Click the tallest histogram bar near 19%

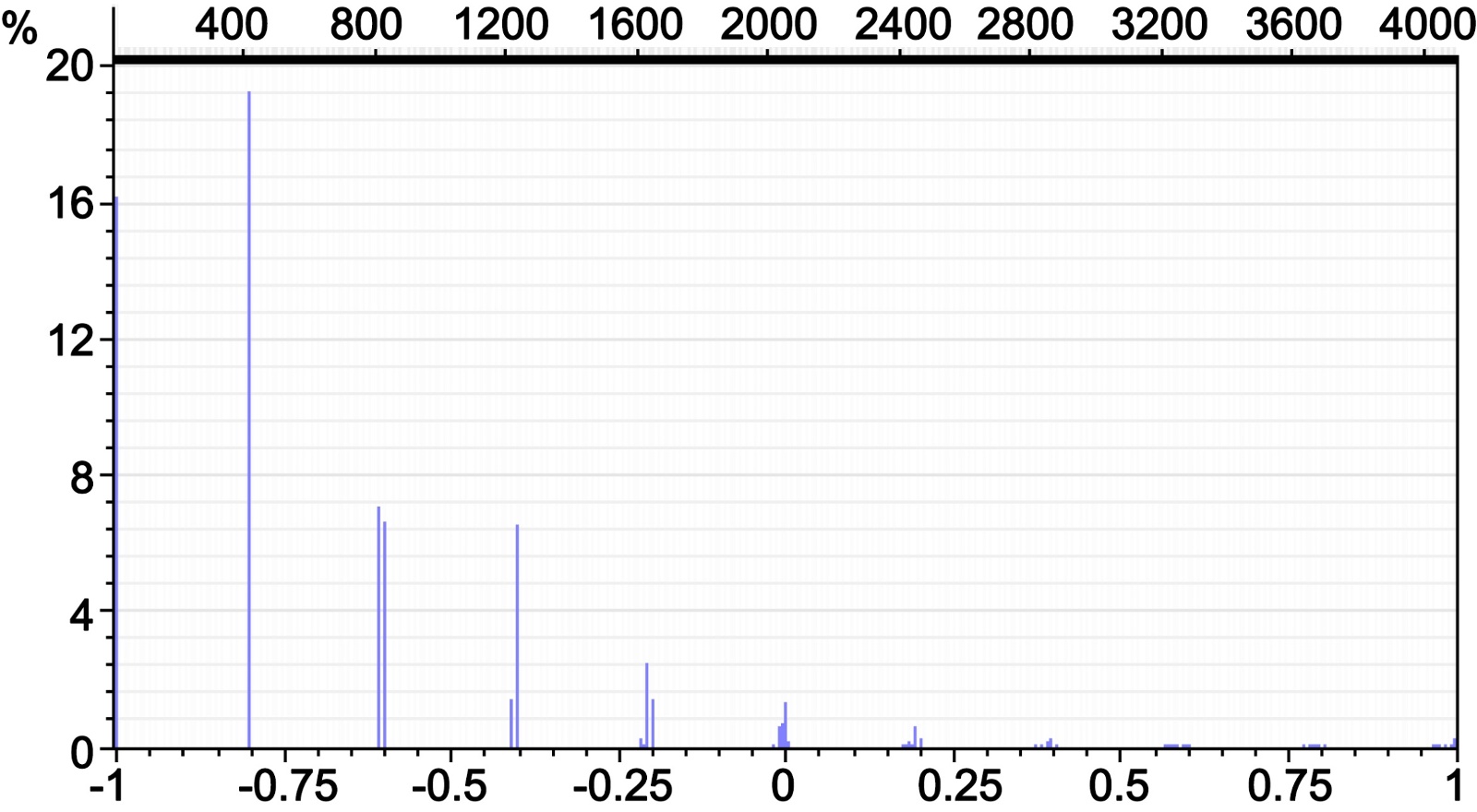coord(249,415)
